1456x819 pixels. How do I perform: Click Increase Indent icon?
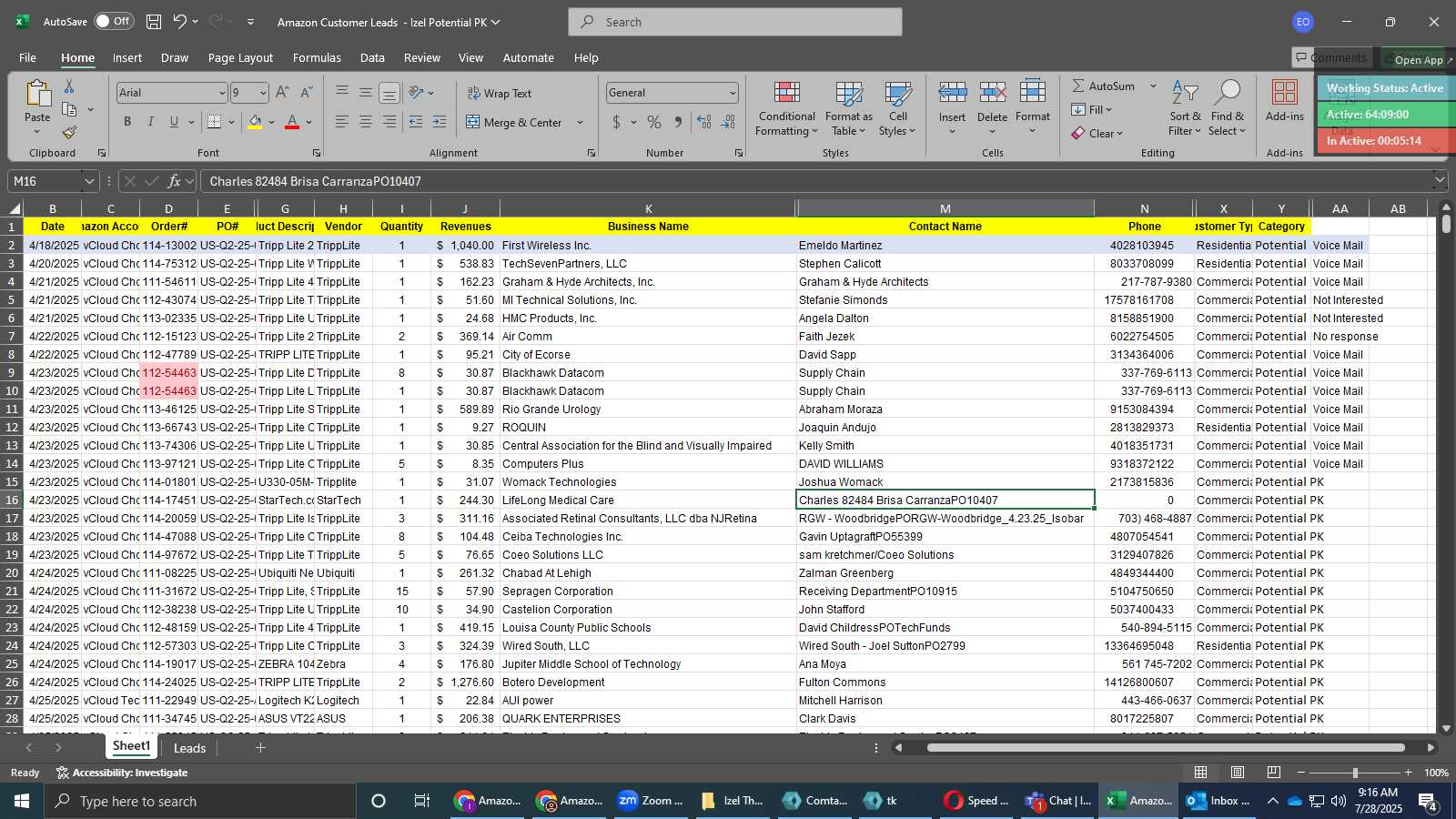coord(440,122)
